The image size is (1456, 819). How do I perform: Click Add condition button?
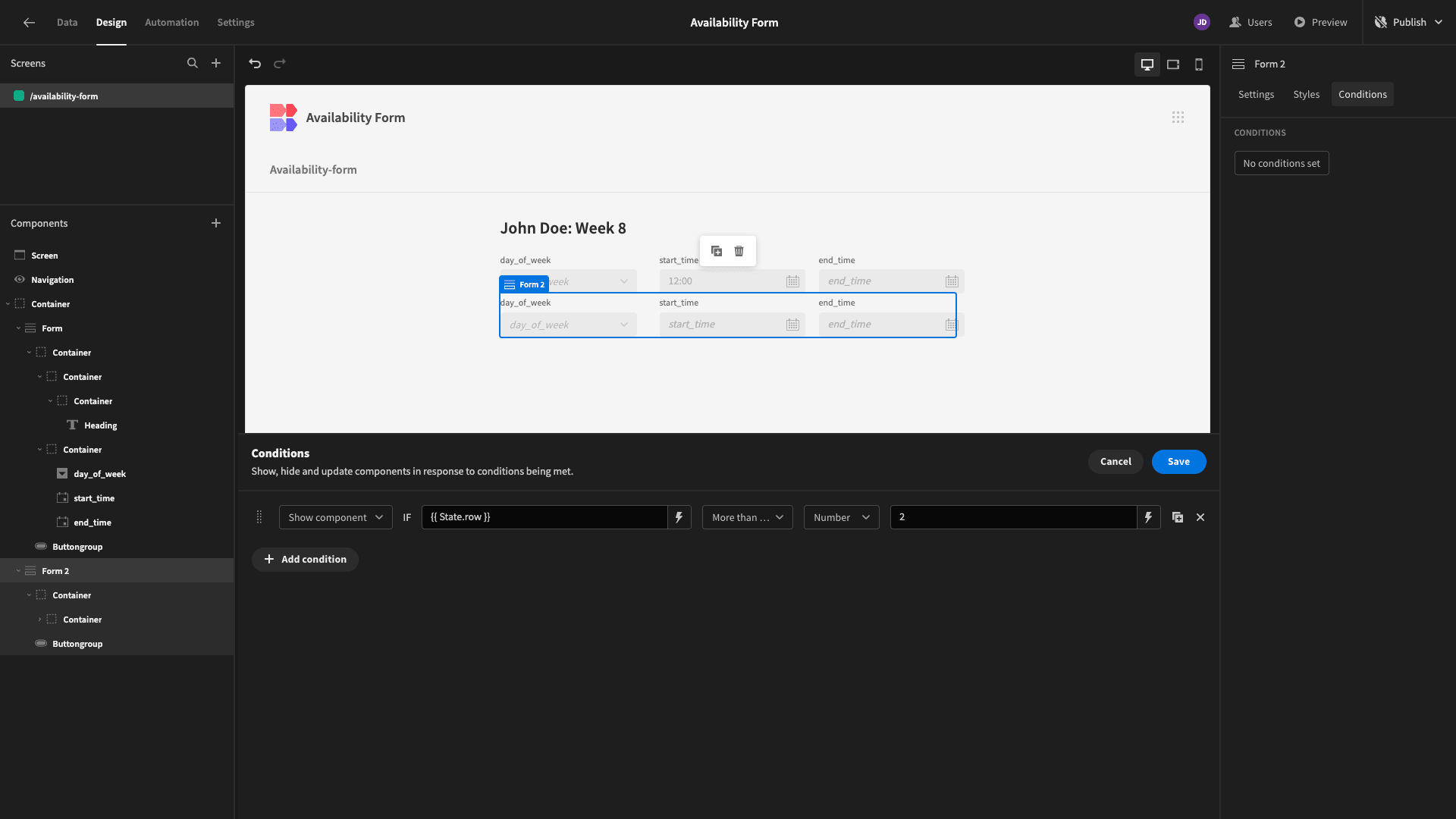(x=305, y=560)
